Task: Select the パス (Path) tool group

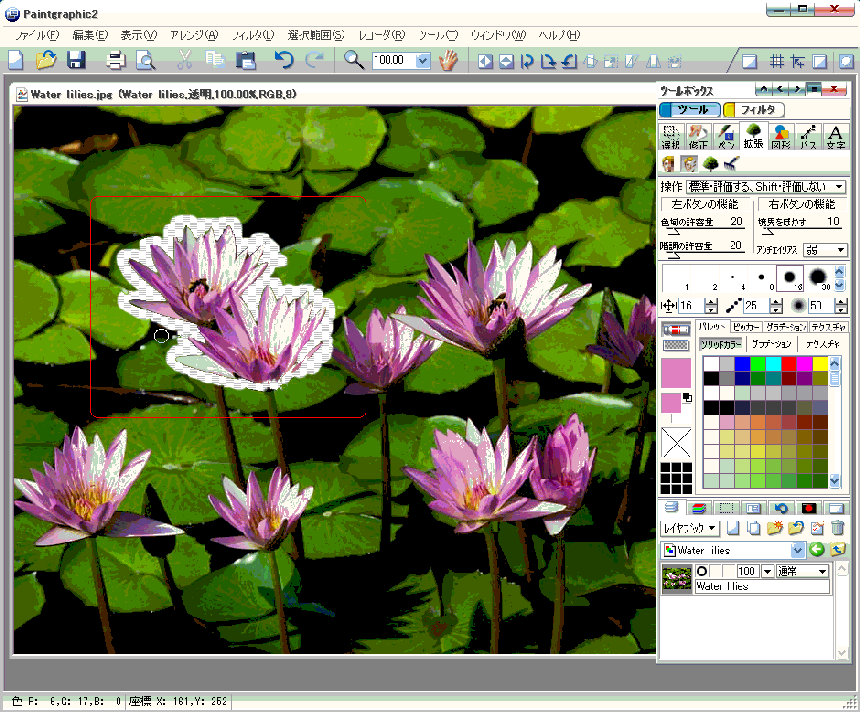Action: point(808,137)
